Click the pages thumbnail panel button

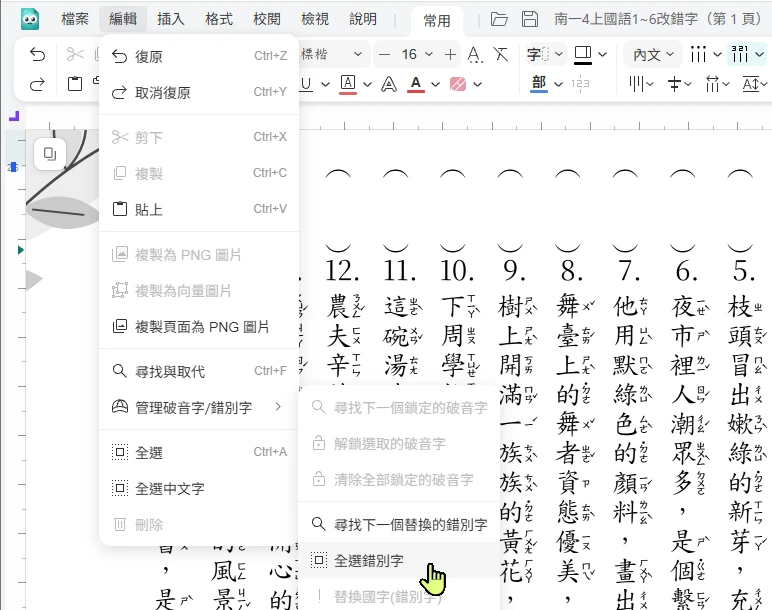click(x=50, y=154)
